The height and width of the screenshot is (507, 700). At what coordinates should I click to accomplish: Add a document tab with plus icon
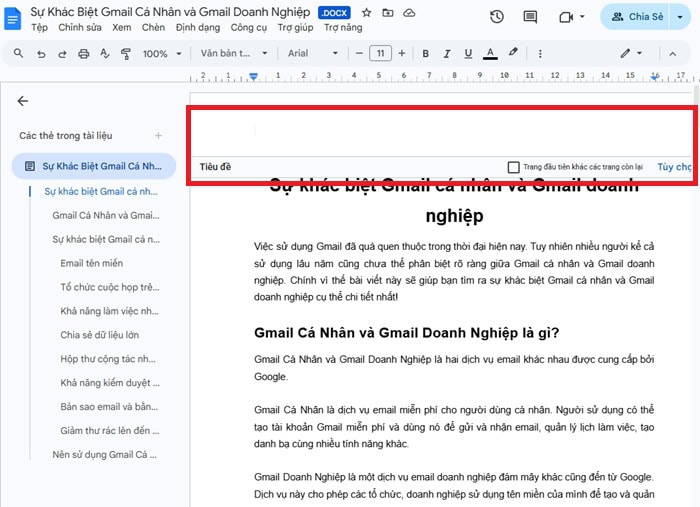pos(158,135)
